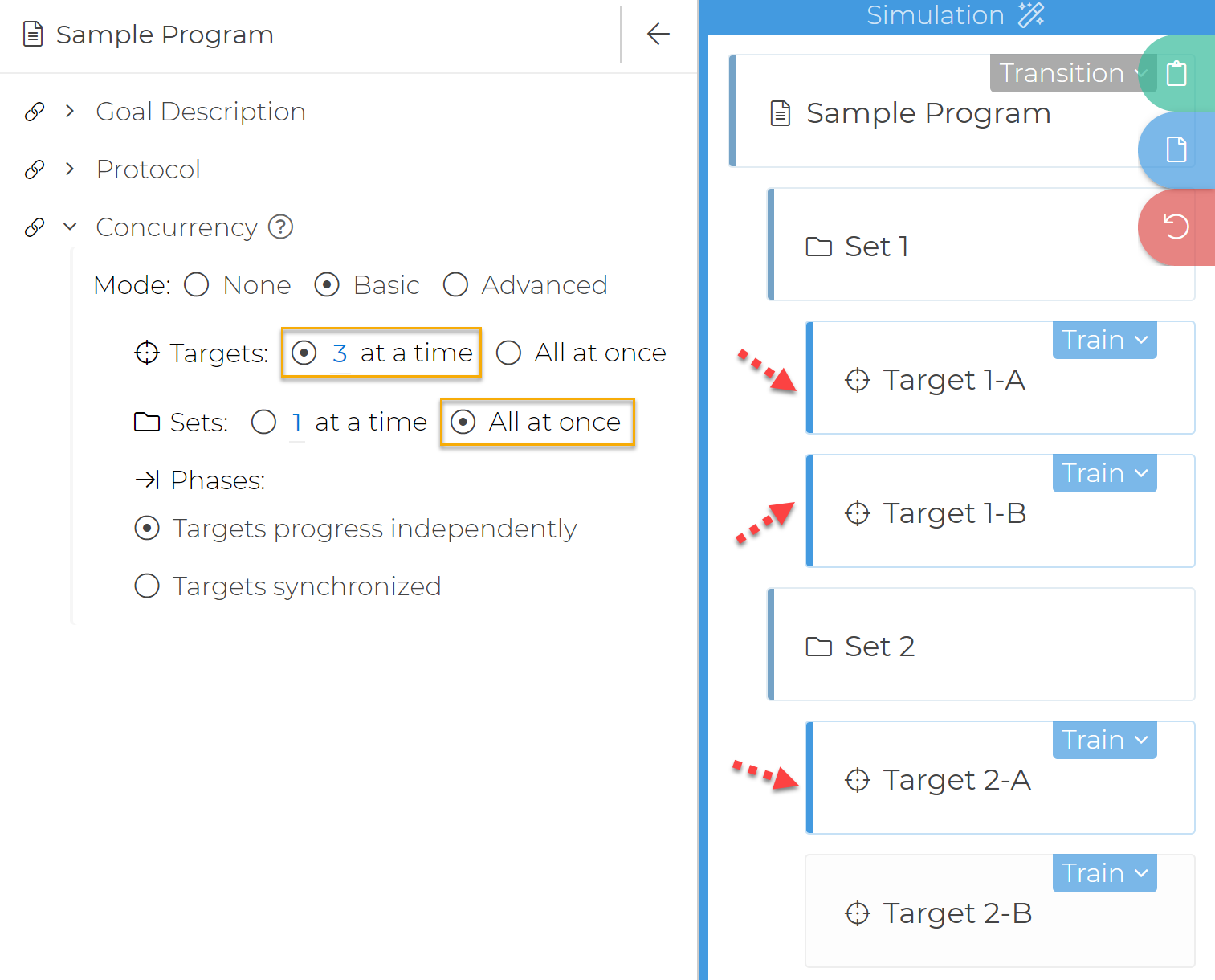Image resolution: width=1215 pixels, height=980 pixels.
Task: Expand the Goal Description section
Action: tap(70, 112)
